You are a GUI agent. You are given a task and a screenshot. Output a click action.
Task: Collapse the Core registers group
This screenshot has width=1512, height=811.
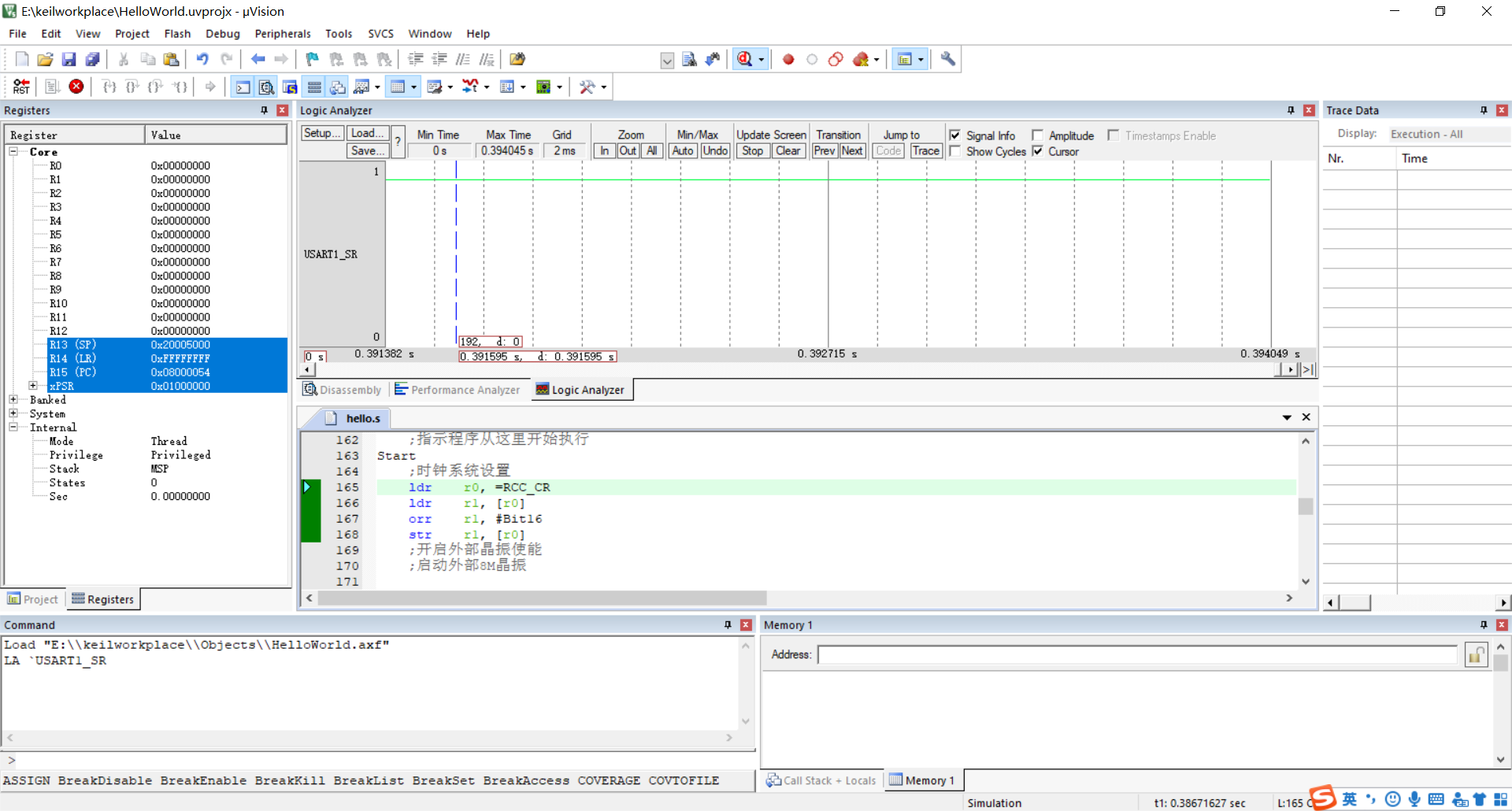[13, 151]
